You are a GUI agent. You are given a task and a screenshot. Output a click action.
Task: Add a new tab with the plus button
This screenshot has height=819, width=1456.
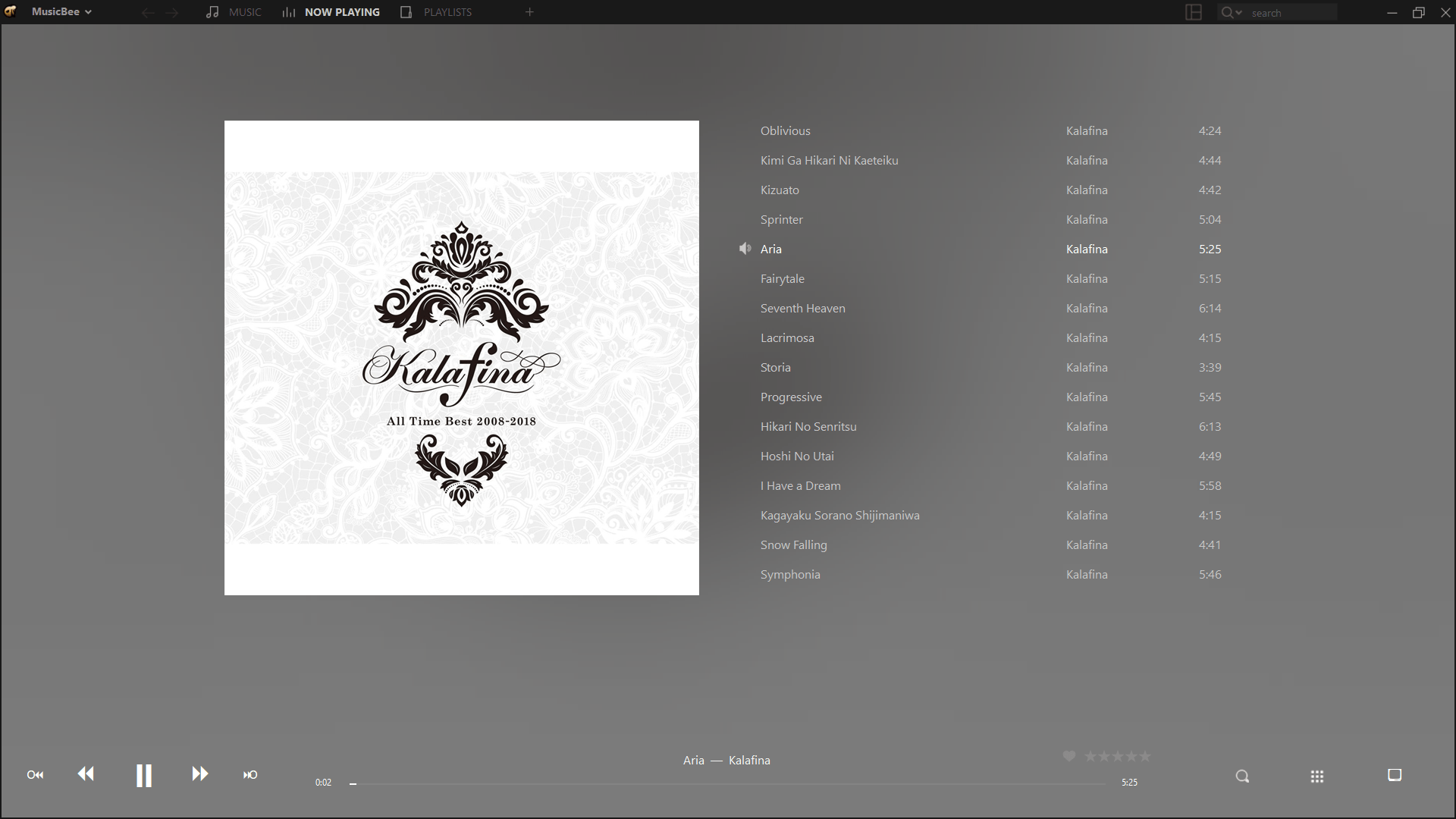(x=529, y=12)
